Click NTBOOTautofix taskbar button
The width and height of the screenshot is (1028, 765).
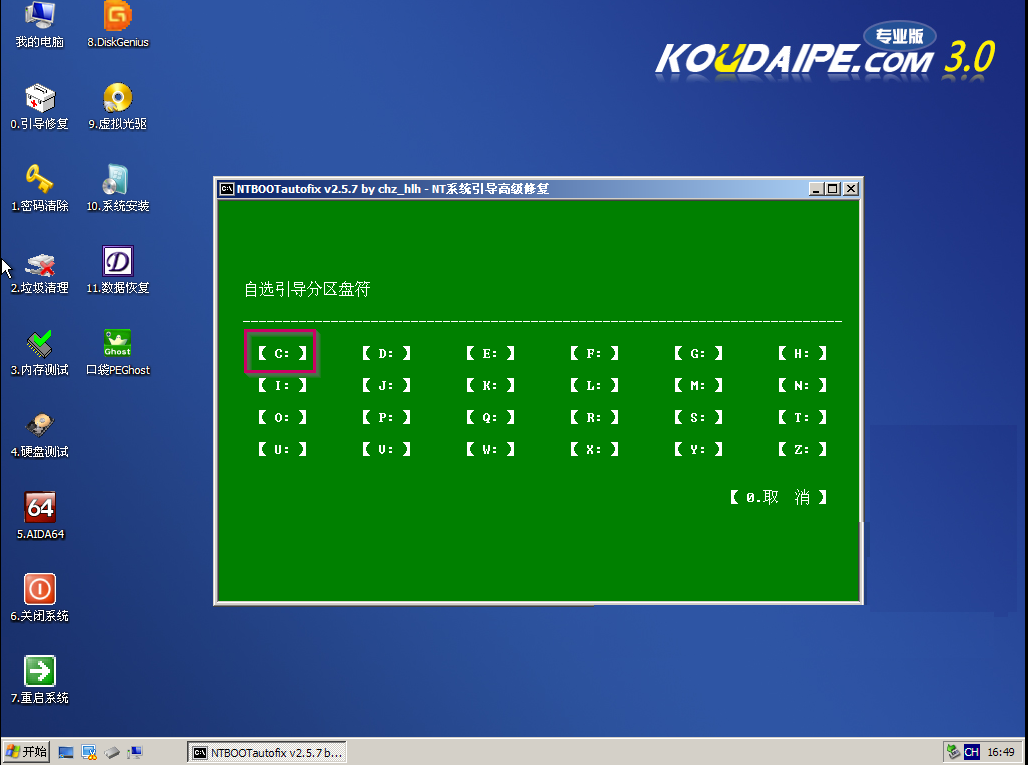tap(268, 752)
